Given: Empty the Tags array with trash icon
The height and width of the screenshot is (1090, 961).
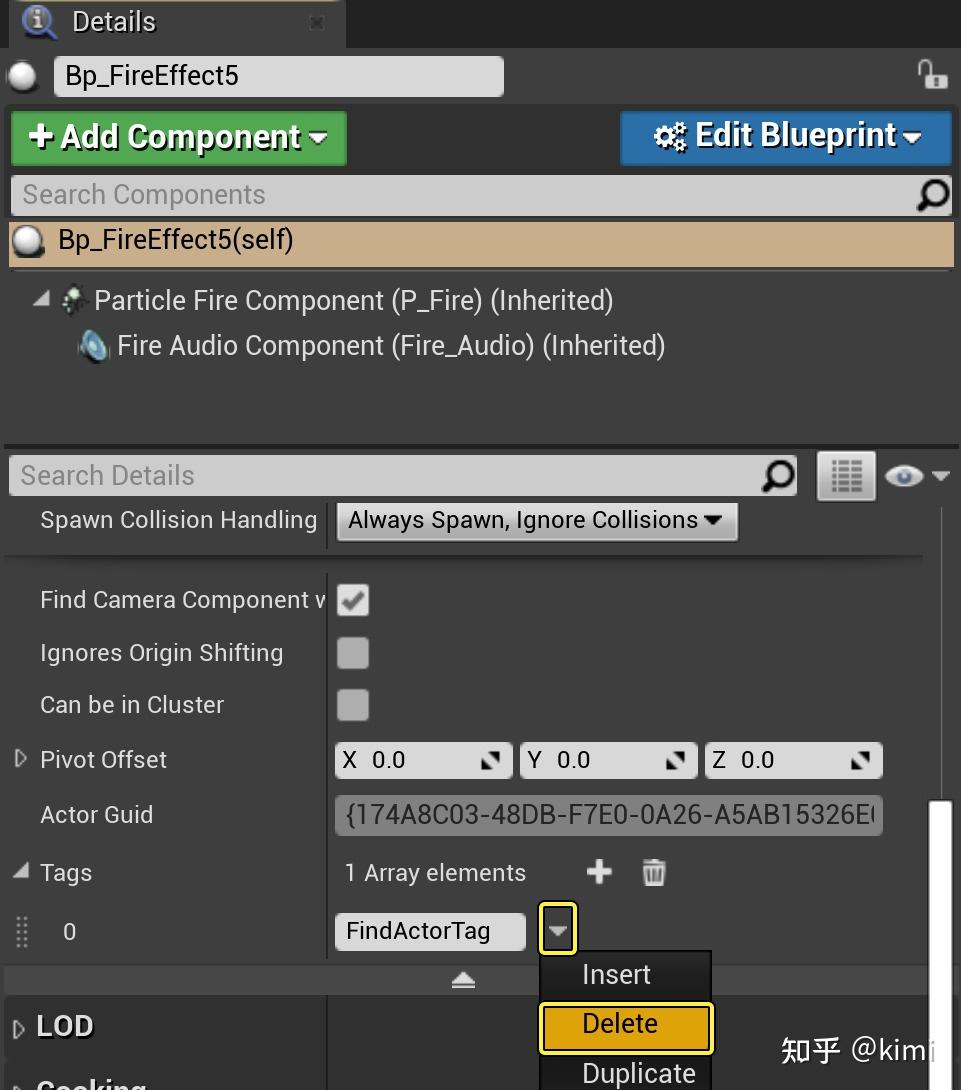Looking at the screenshot, I should (x=654, y=872).
